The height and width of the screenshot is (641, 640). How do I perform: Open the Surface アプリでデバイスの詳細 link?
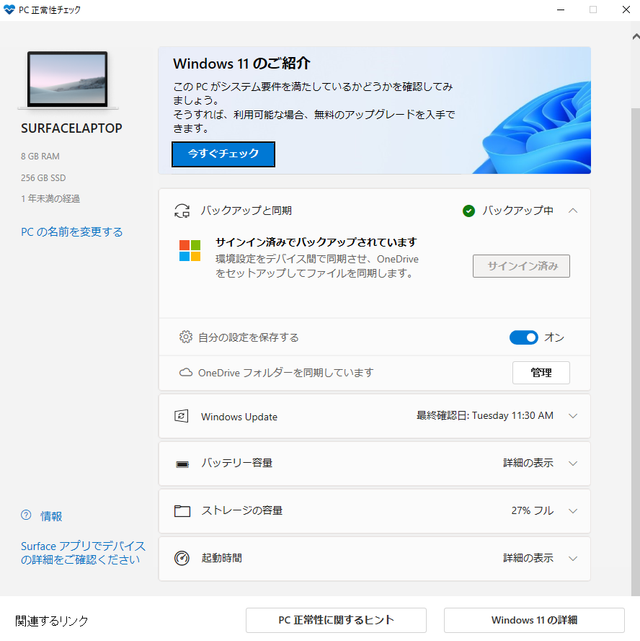tap(83, 553)
